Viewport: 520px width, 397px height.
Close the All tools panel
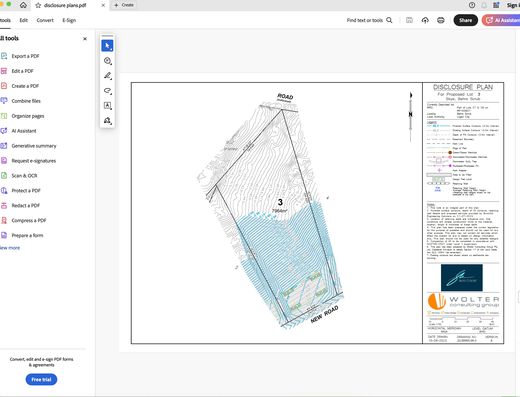(85, 39)
